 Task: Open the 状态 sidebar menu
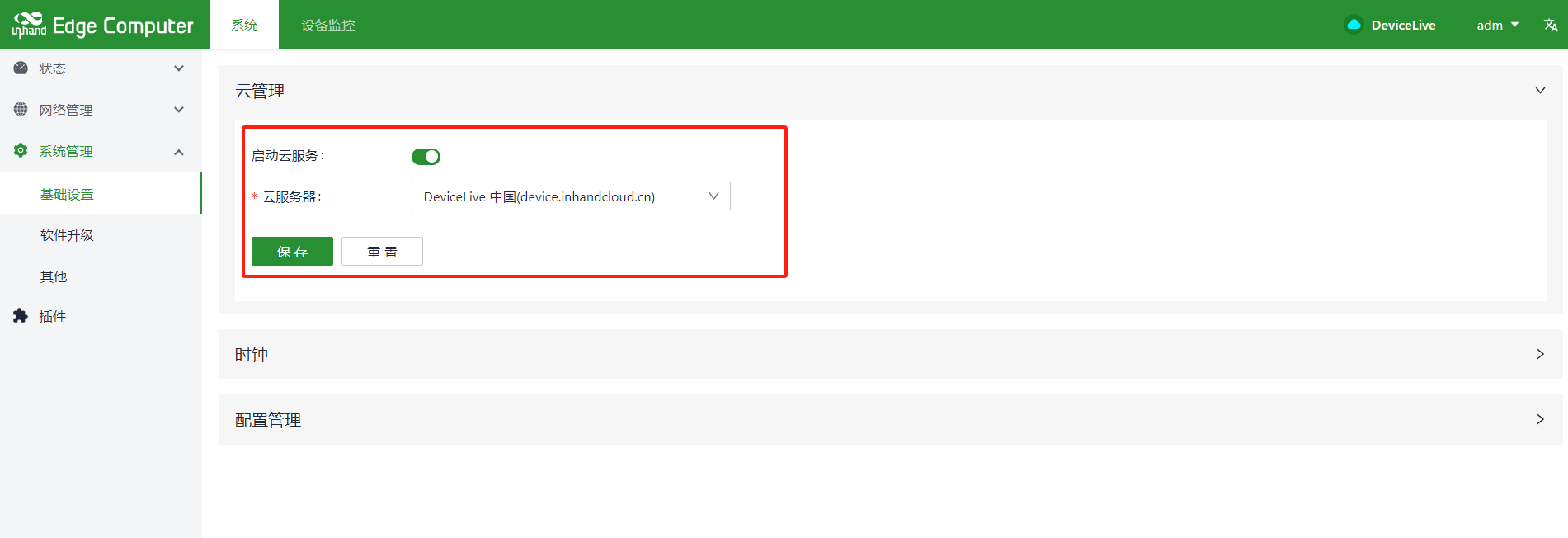101,68
